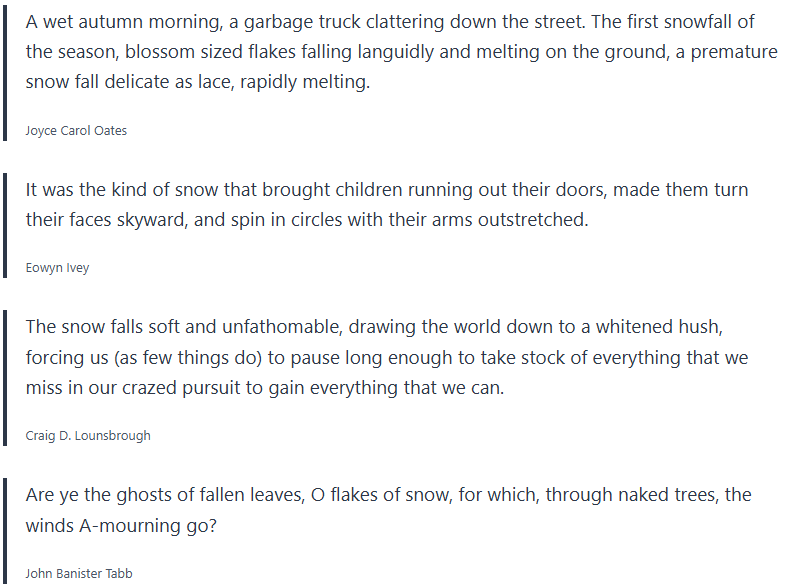
Task: Click the line "snow fall delicate as lace, rapidly melting"
Action: click(198, 82)
